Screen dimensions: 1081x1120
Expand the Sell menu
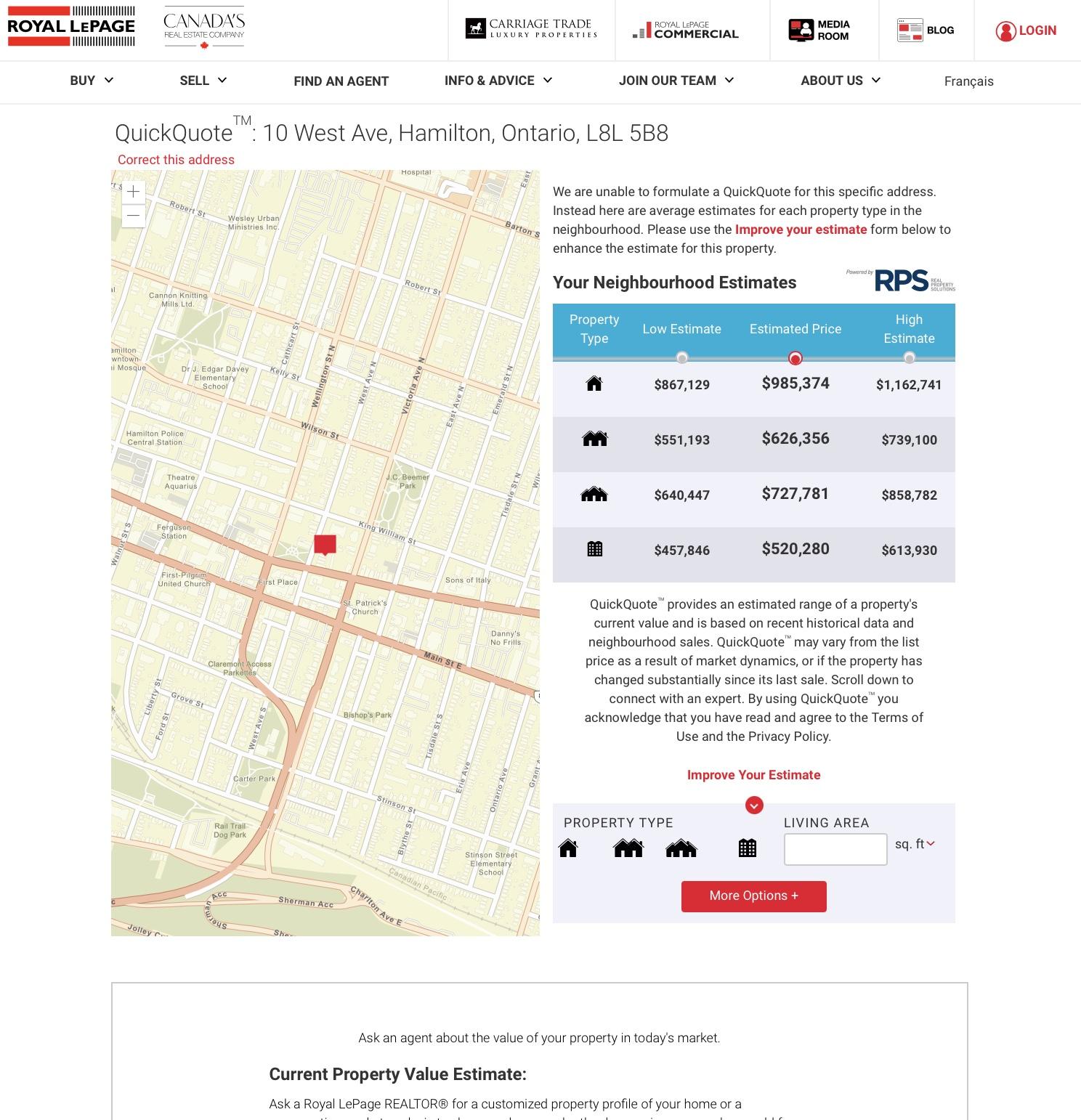click(203, 81)
